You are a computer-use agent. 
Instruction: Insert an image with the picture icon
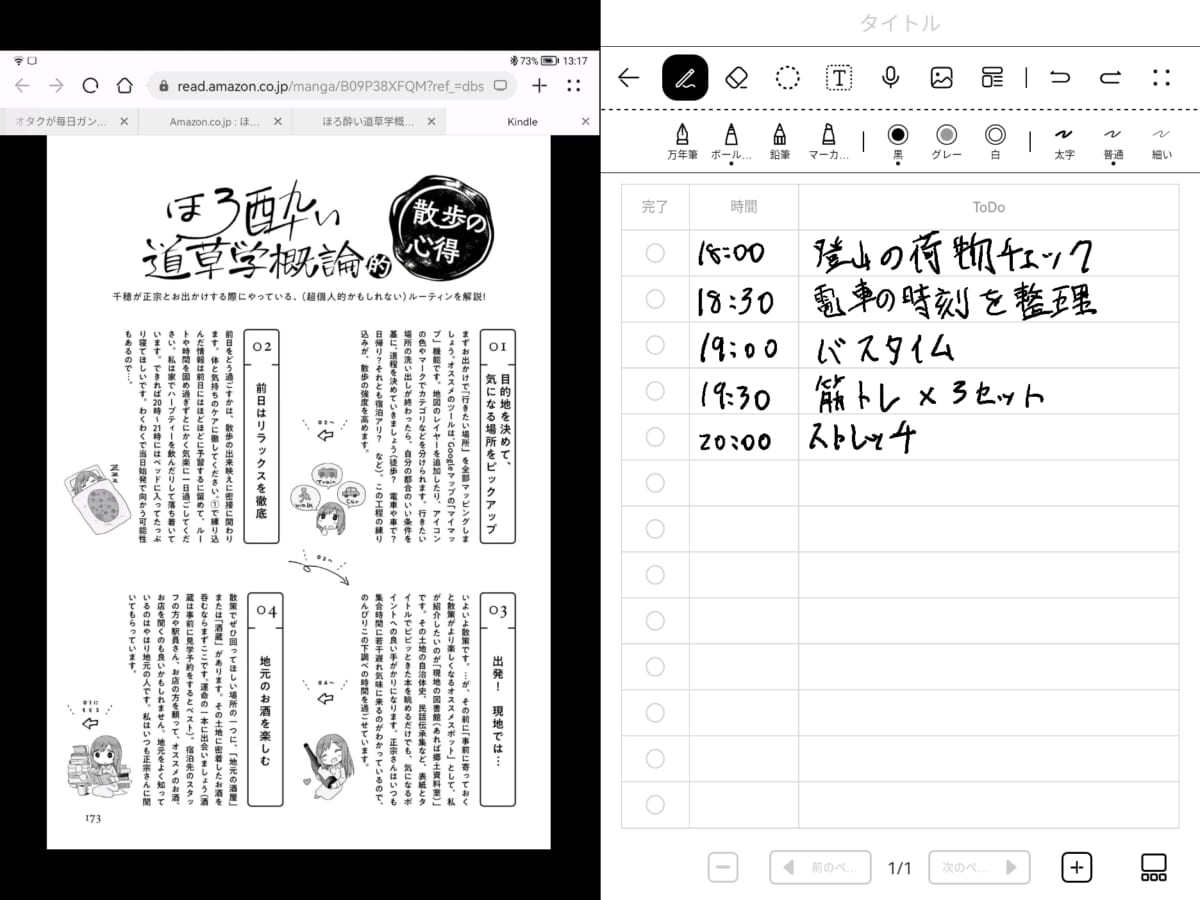(941, 78)
